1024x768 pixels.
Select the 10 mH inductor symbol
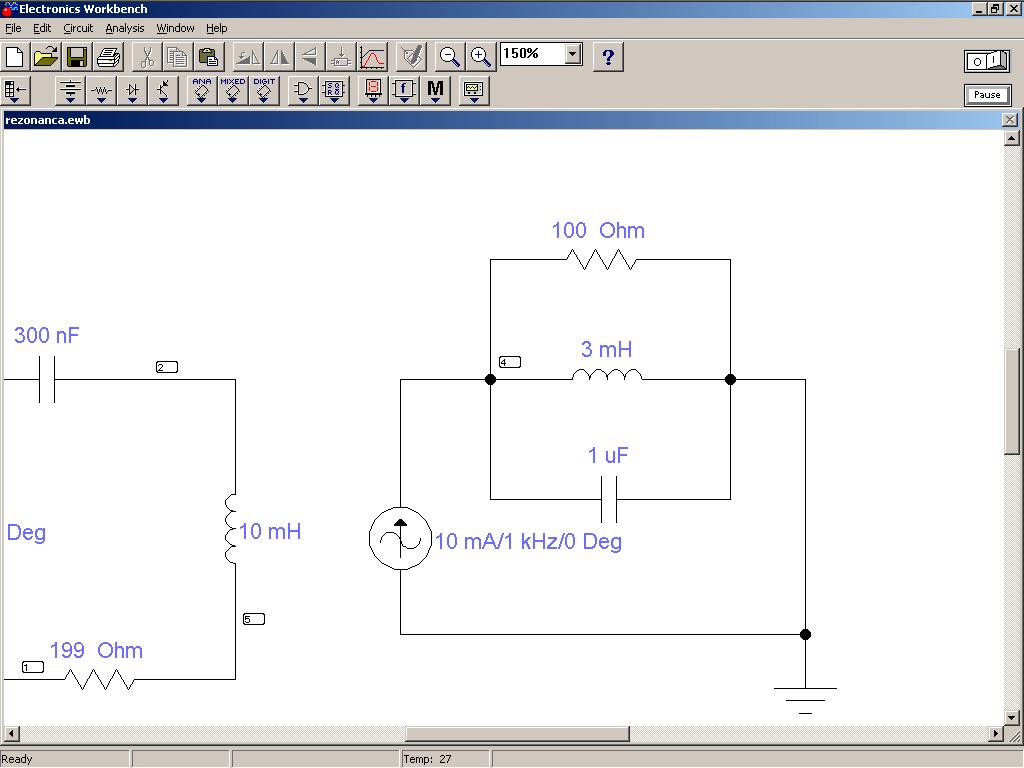coord(232,529)
